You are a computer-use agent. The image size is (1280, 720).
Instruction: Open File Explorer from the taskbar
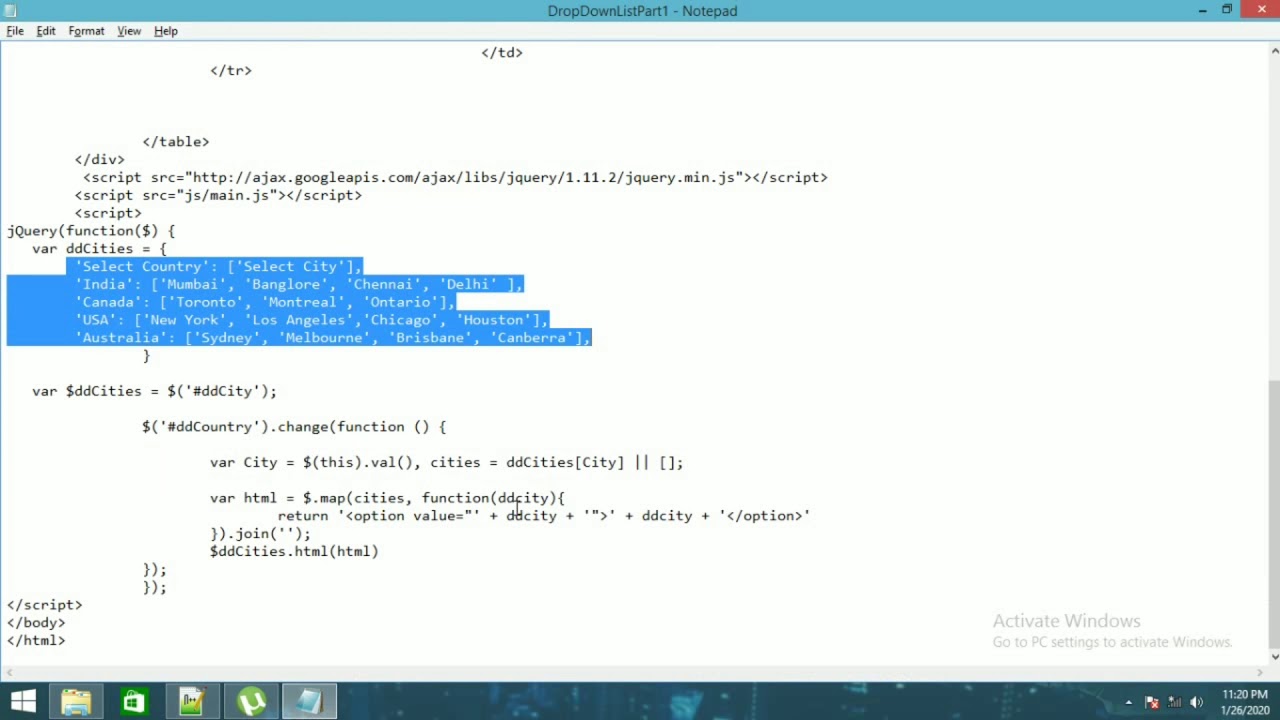coord(76,702)
